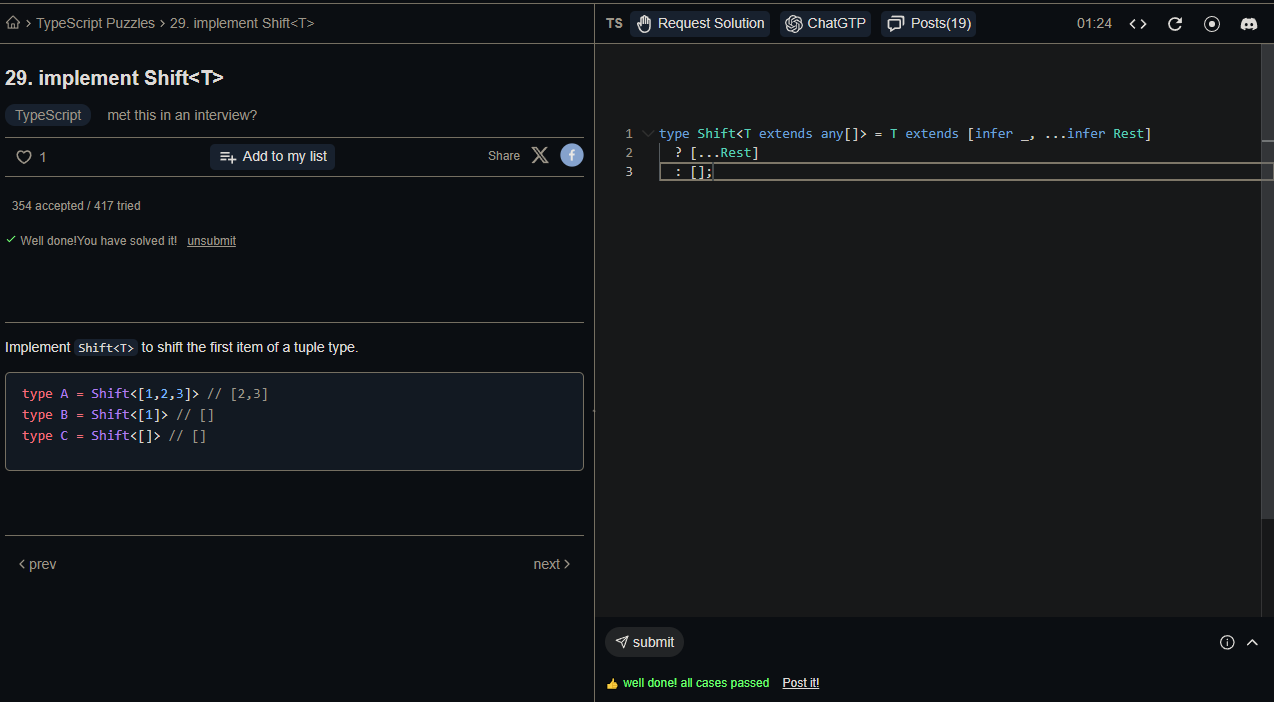This screenshot has height=702, width=1274.
Task: Open TypeScript Puzzles breadcrumb
Action: pyautogui.click(x=95, y=23)
